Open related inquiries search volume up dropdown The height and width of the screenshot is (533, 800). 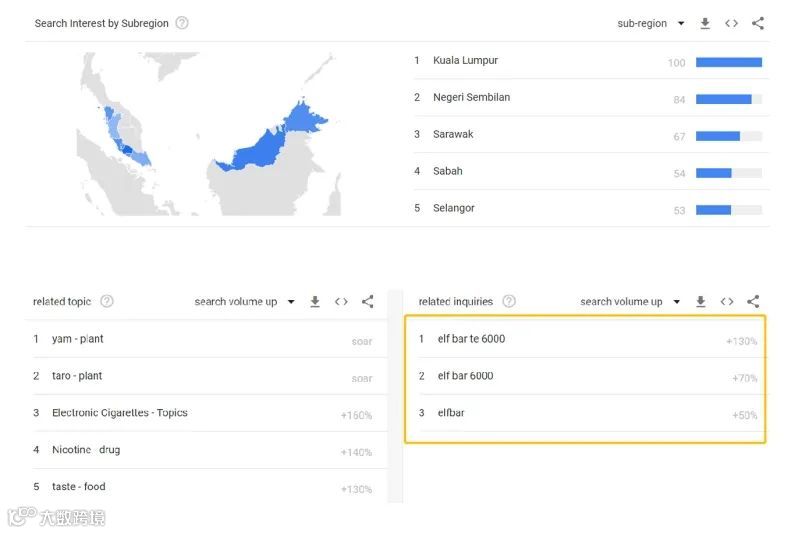point(631,301)
